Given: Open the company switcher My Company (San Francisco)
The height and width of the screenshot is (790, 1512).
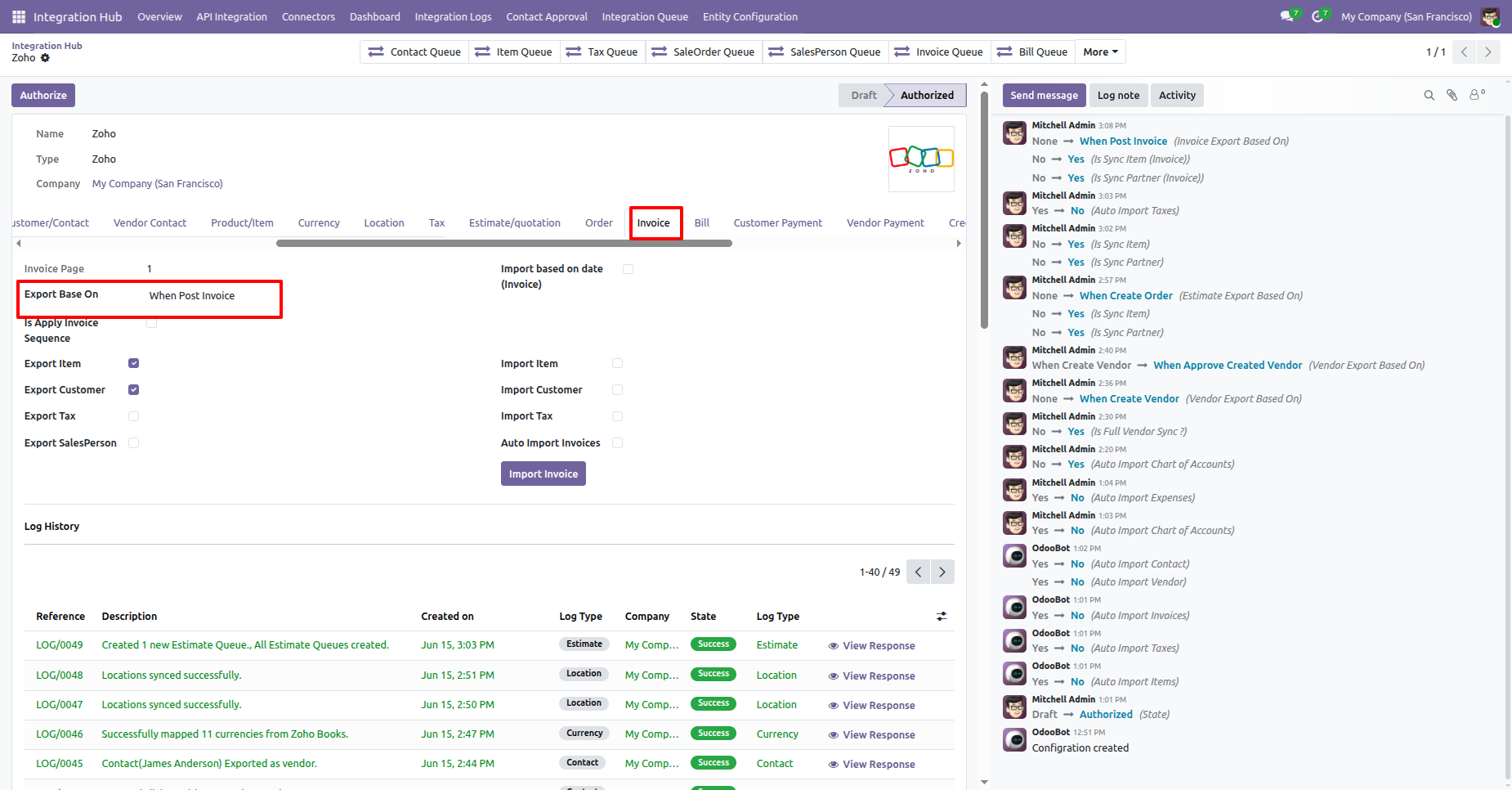Looking at the screenshot, I should point(1406,16).
